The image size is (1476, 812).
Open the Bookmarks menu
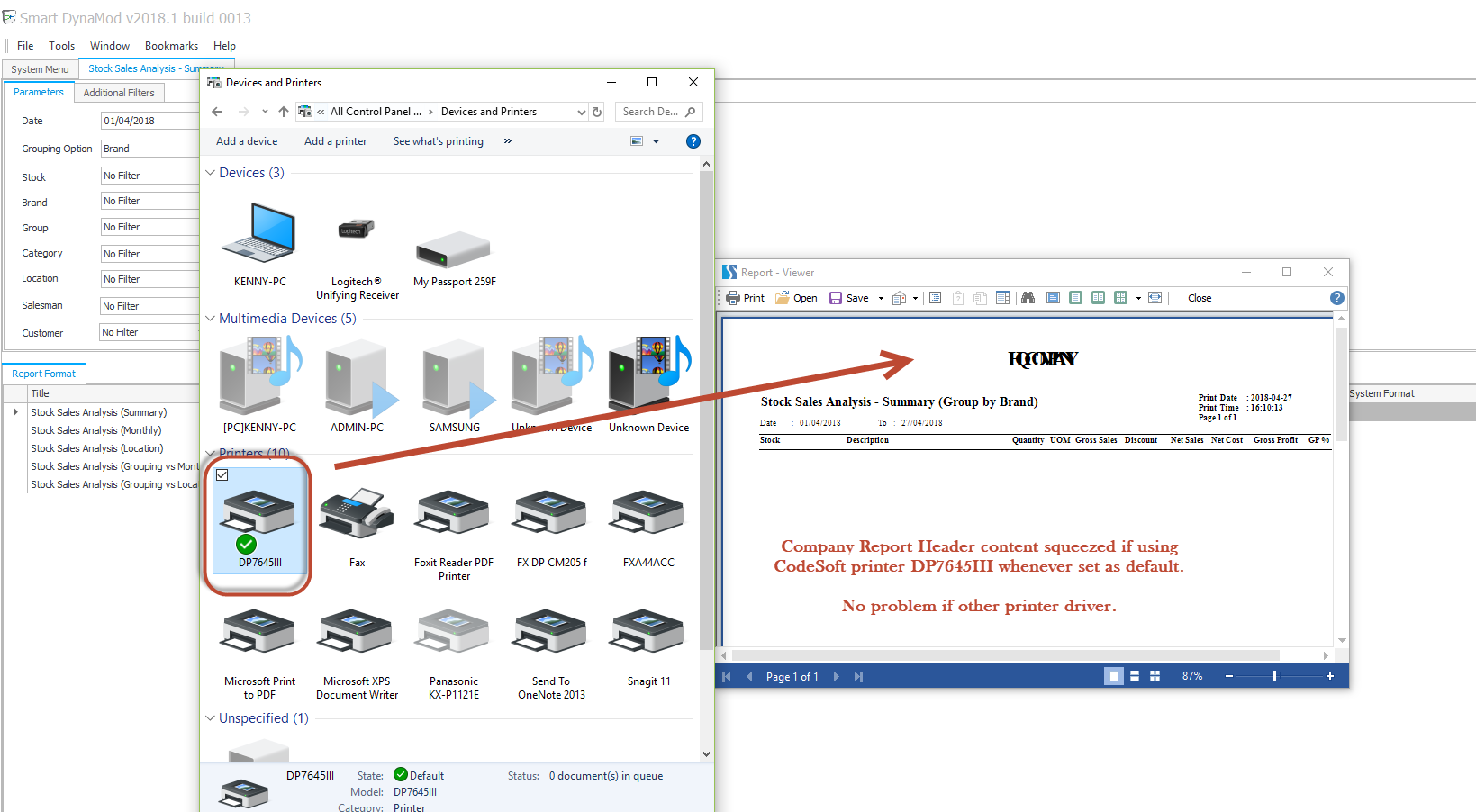coord(171,46)
